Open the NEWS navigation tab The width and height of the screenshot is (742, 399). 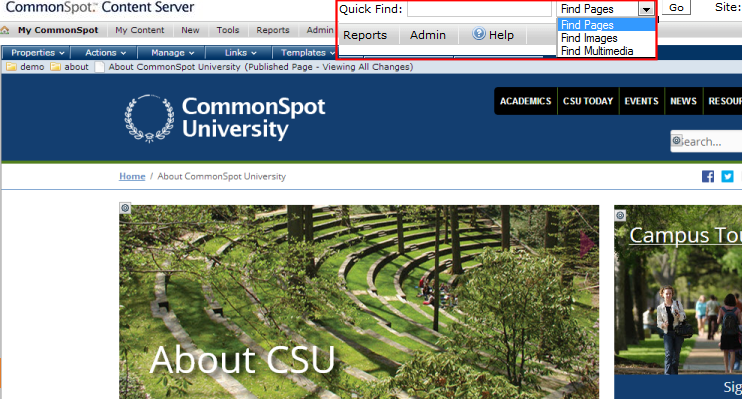click(x=683, y=101)
